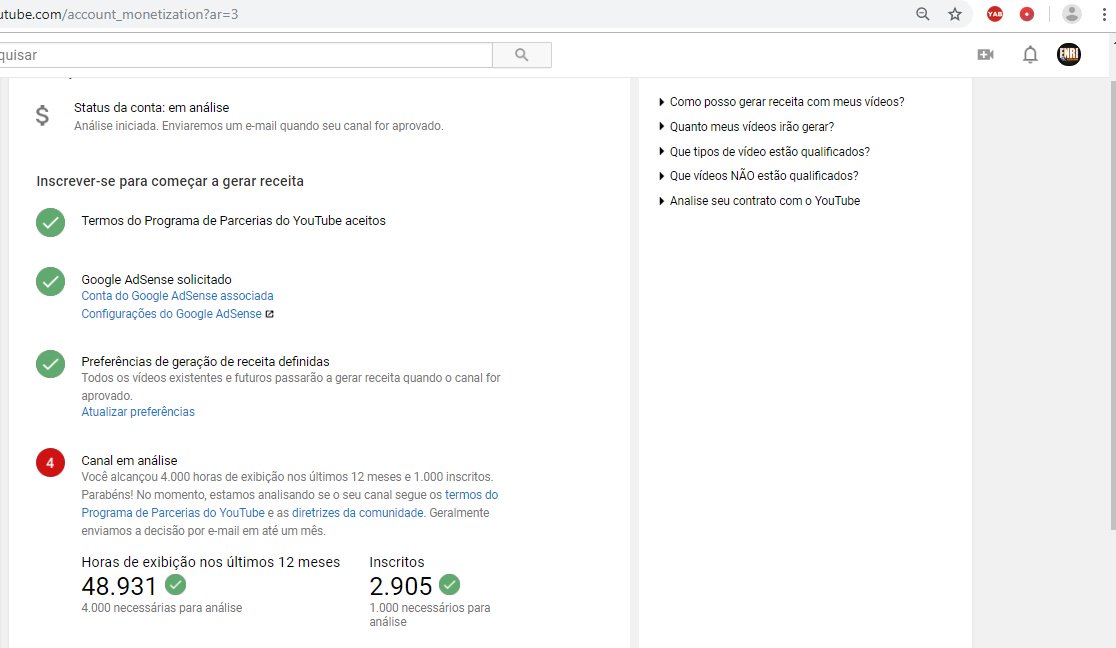This screenshot has width=1116, height=648.
Task: Click 'Horas de exibição nos últimos 12 meses' label
Action: 211,562
